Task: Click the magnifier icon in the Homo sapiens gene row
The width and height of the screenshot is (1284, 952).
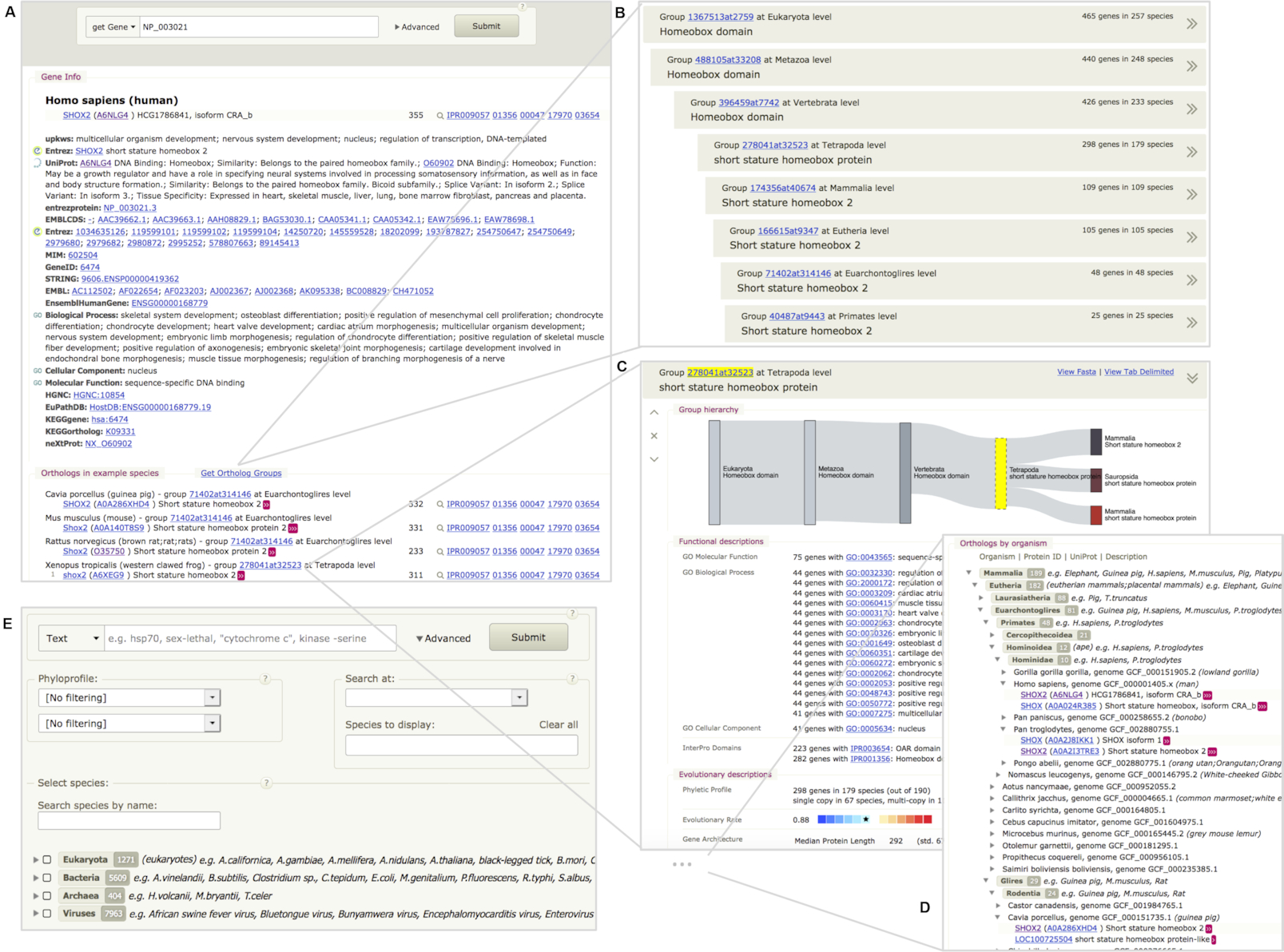Action: coord(439,116)
